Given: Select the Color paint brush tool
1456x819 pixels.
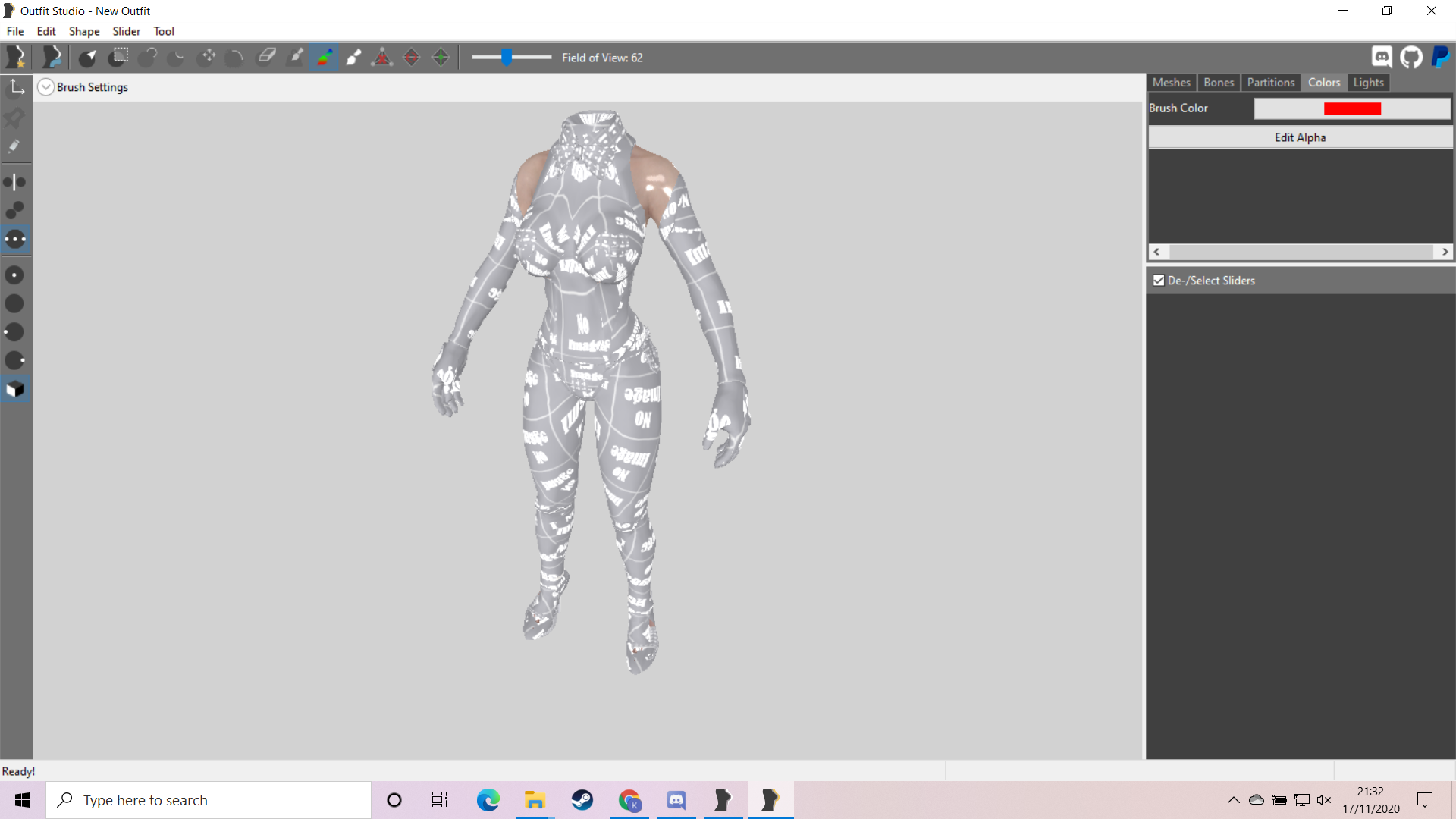Looking at the screenshot, I should 324,58.
